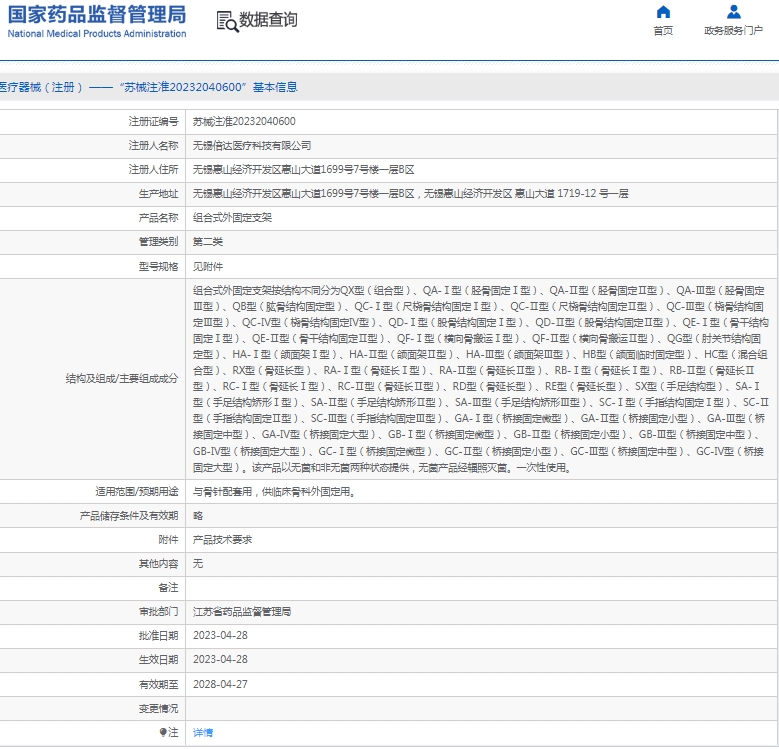779x749 pixels.
Task: Click the 有效期至 row label
Action: point(158,684)
